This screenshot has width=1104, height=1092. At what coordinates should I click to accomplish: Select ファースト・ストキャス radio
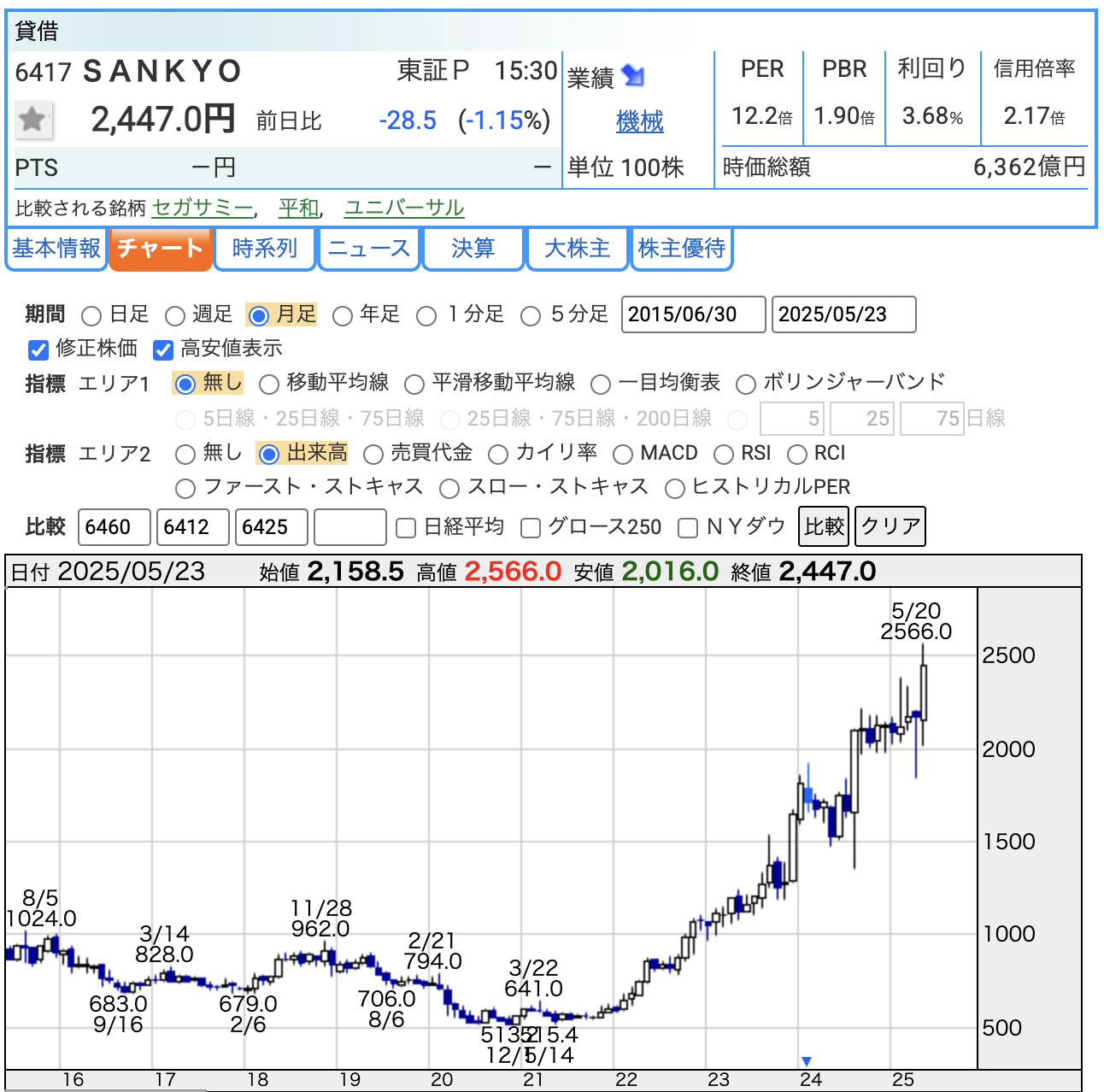coord(185,489)
